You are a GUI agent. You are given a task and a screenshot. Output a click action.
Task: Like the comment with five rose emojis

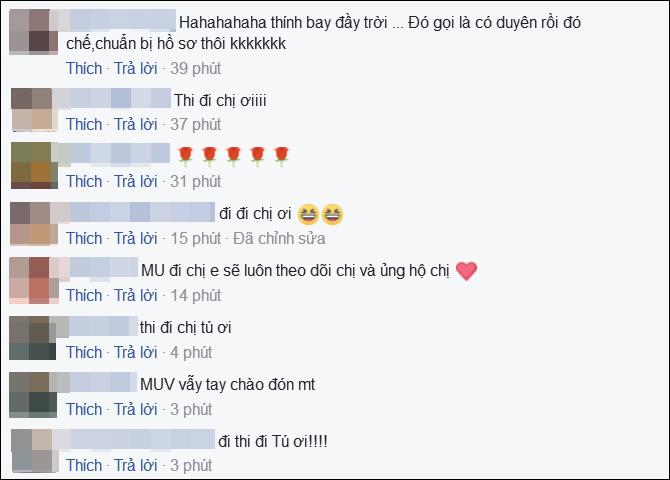[84, 182]
